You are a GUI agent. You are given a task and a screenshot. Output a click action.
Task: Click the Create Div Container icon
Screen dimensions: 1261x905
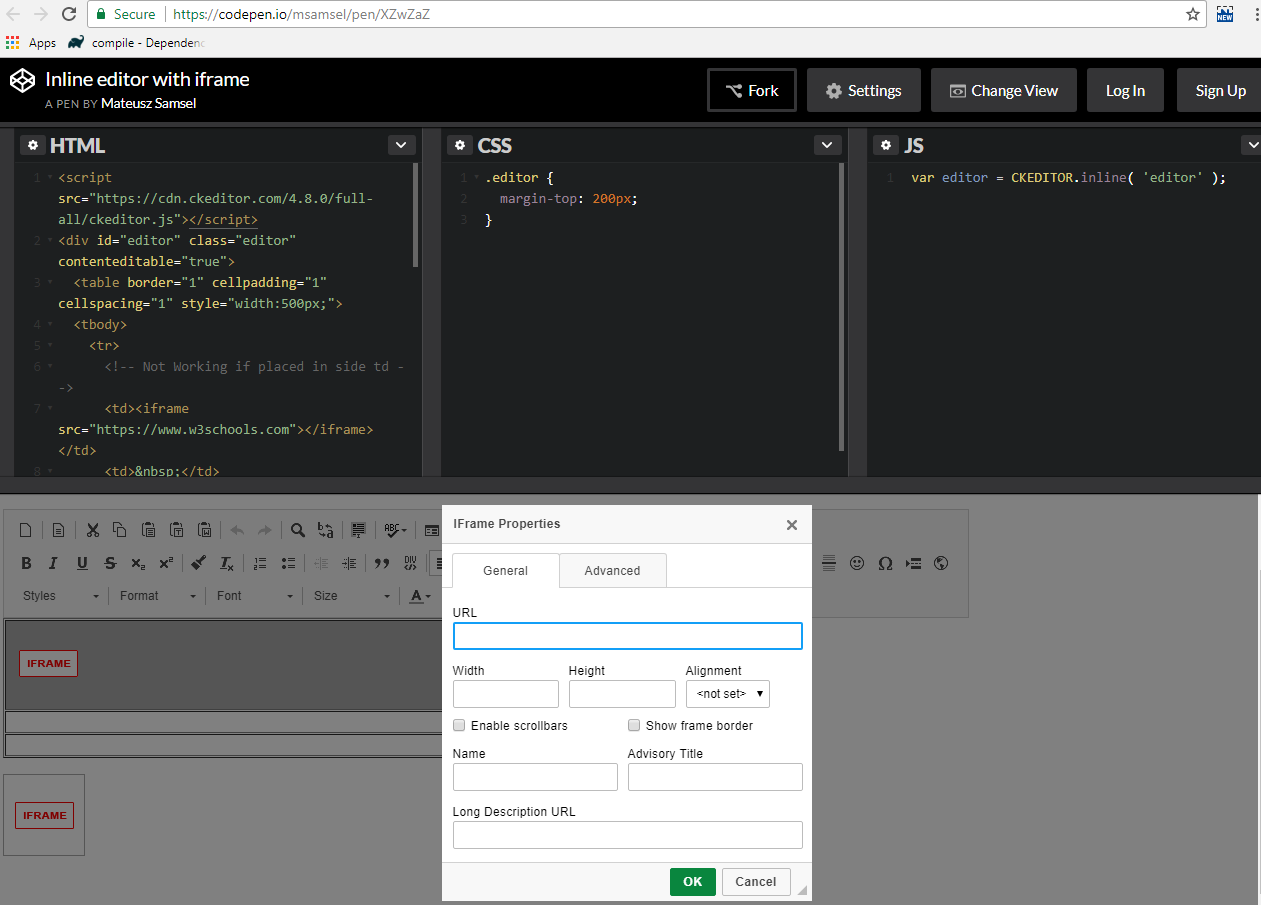(x=410, y=563)
